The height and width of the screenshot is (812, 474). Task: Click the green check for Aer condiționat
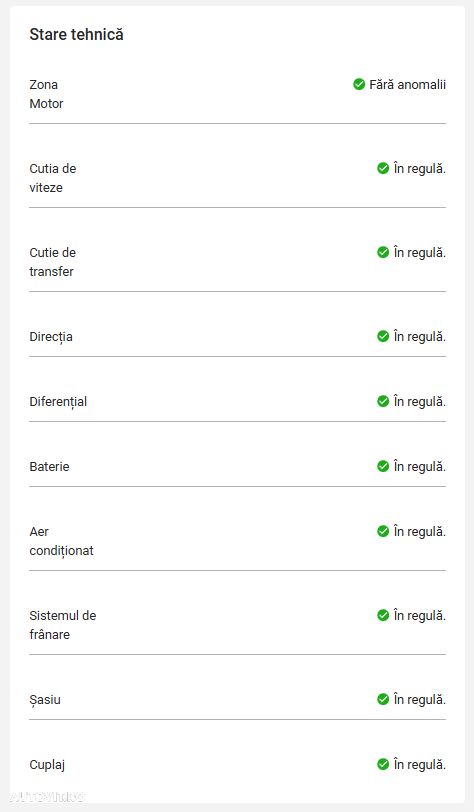[x=383, y=531]
